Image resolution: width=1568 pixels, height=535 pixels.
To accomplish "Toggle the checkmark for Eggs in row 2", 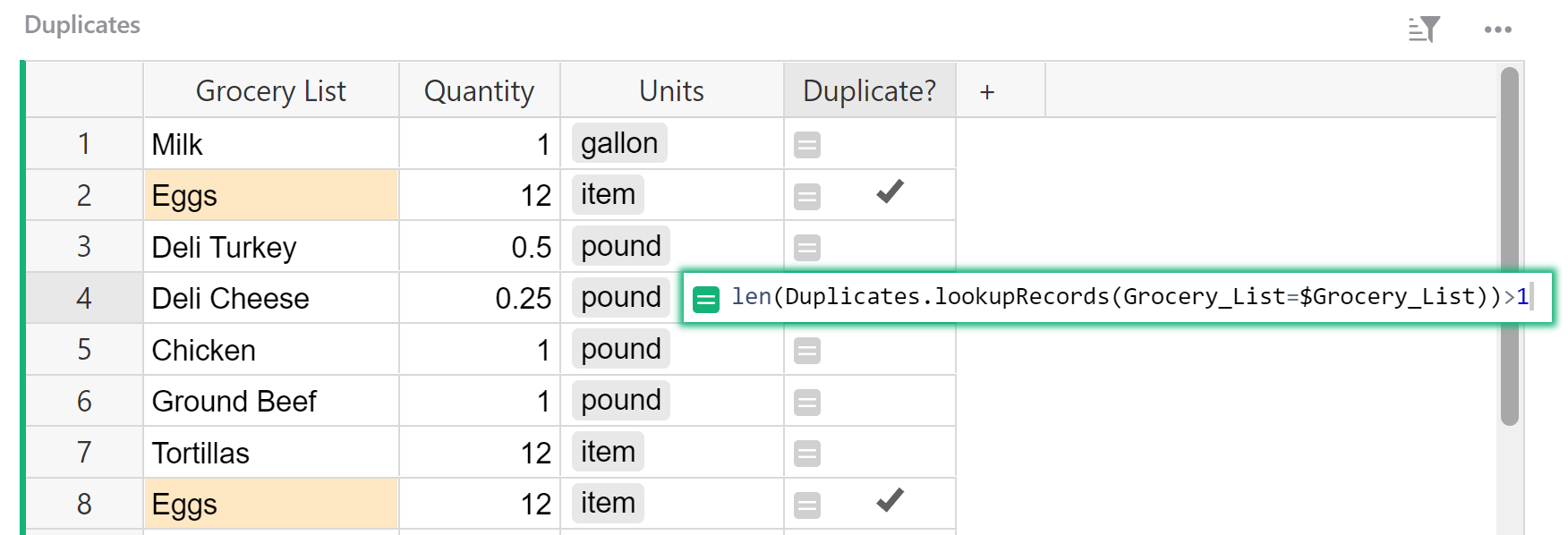I will (889, 194).
